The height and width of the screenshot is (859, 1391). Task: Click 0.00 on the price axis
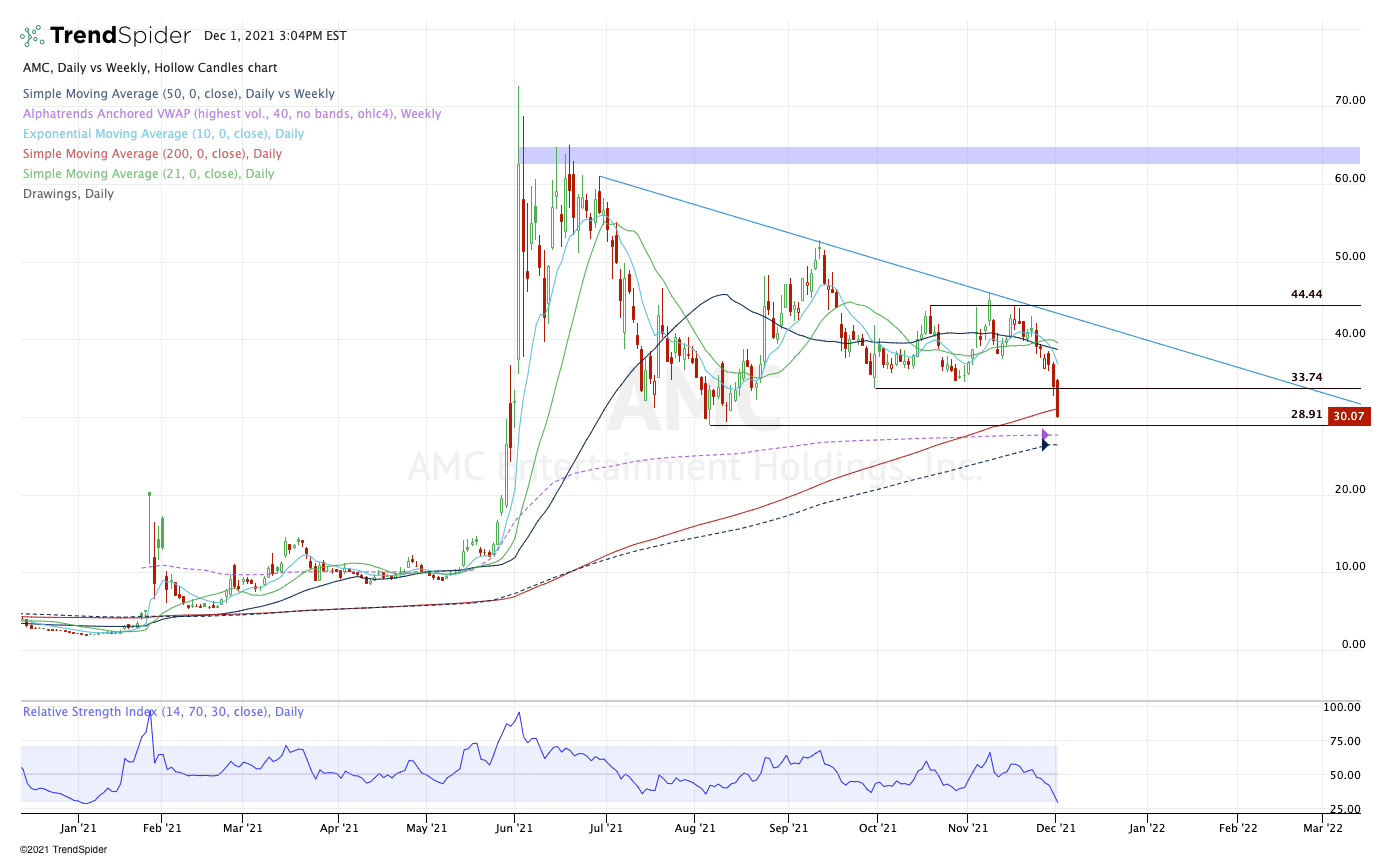click(1353, 645)
